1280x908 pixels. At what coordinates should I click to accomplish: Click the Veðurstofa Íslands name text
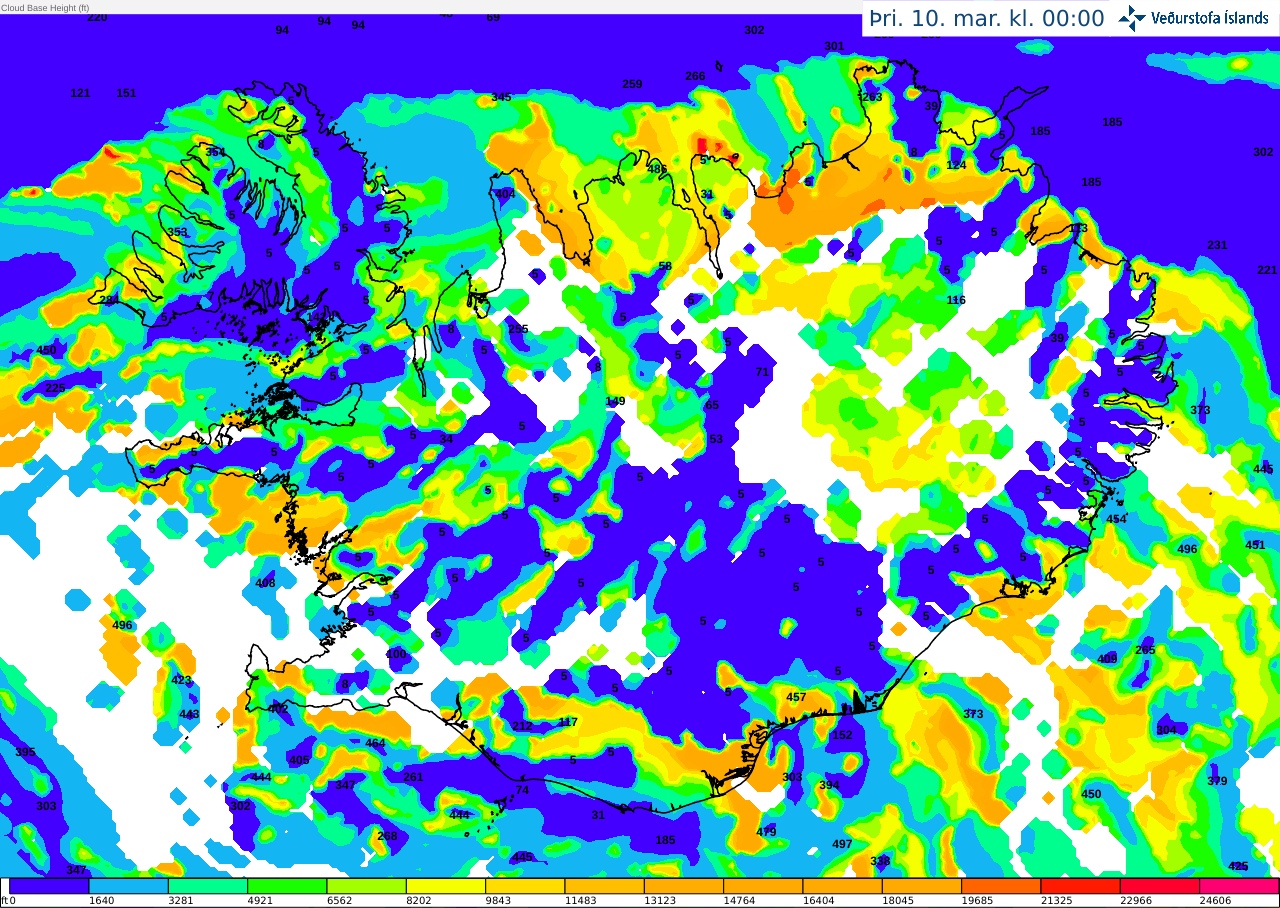coord(1210,18)
